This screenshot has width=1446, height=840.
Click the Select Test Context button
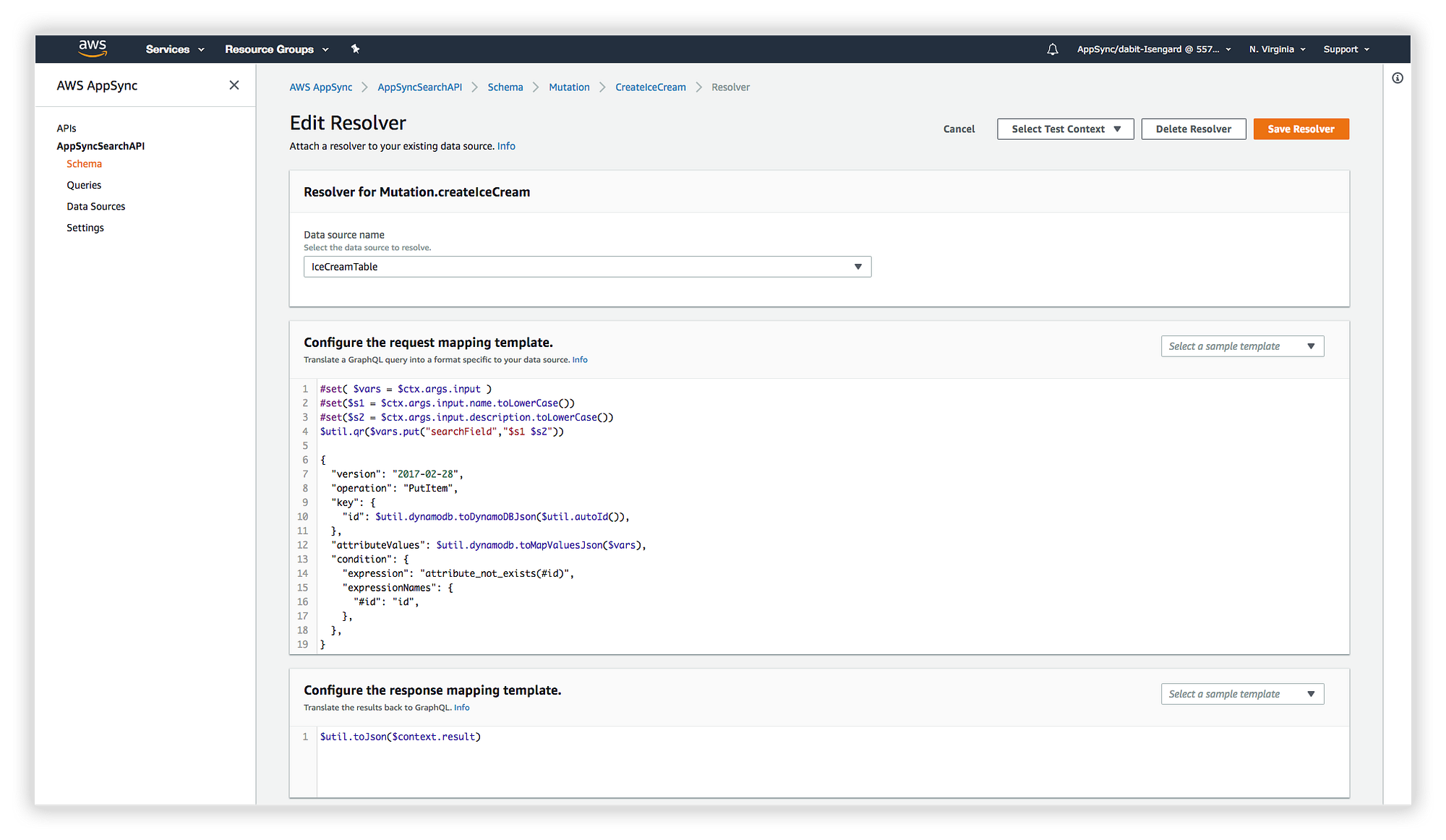pyautogui.click(x=1065, y=129)
